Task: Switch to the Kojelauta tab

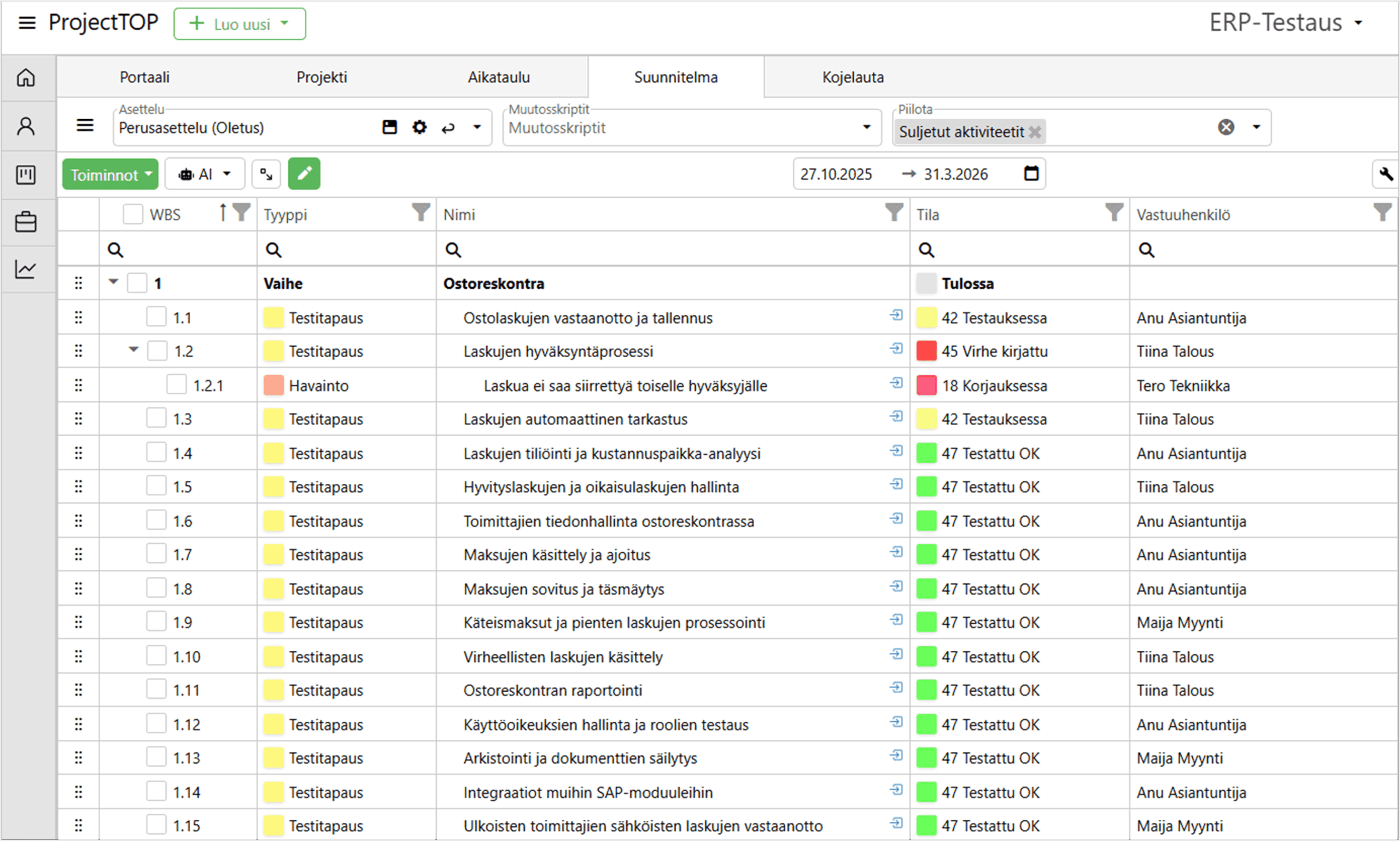Action: 853,77
